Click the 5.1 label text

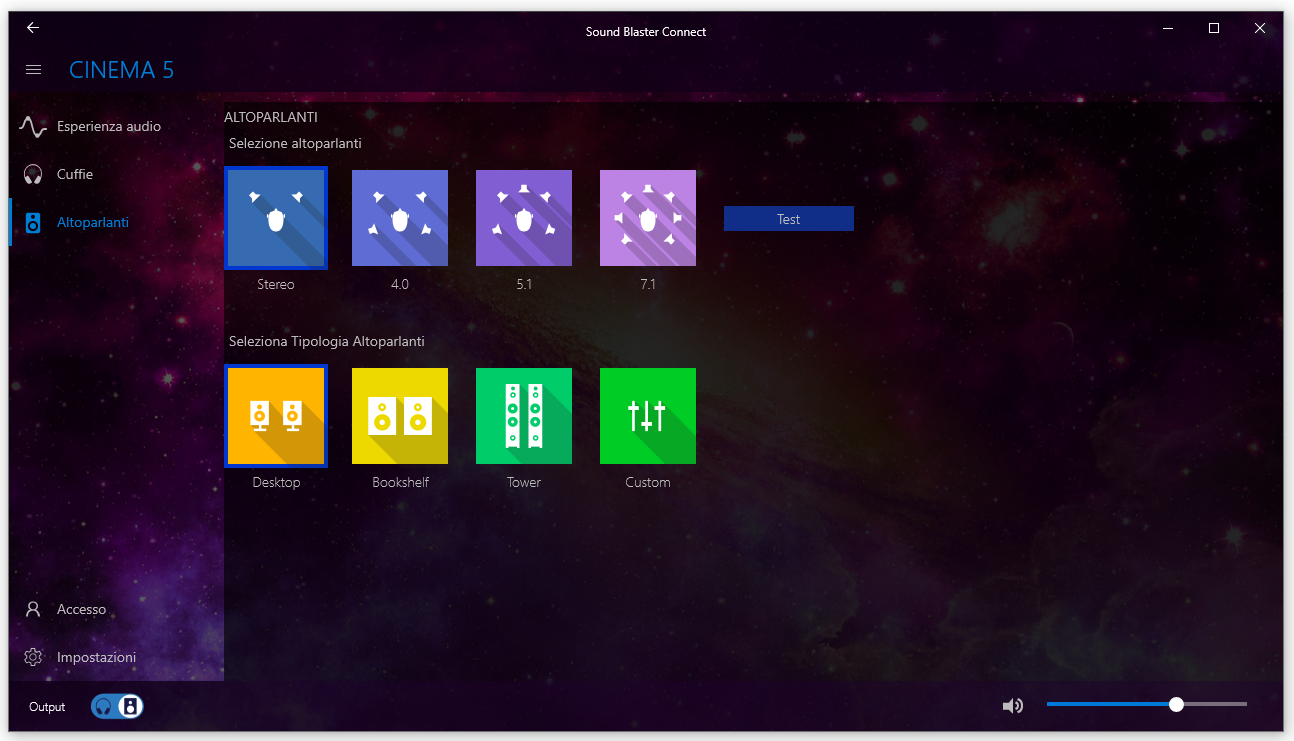[x=524, y=285]
